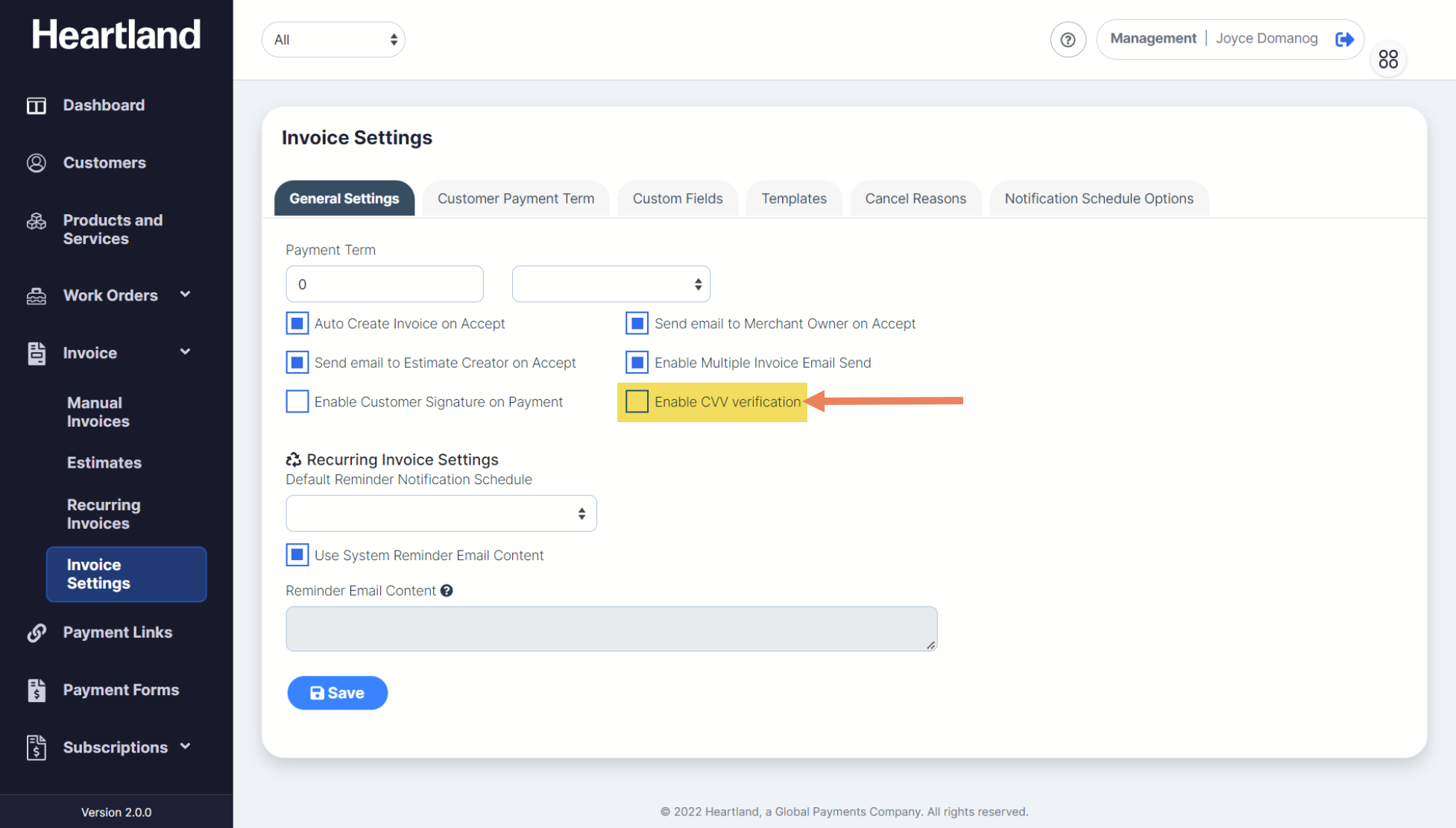Viewport: 1456px width, 828px height.
Task: Open the All dropdown in header
Action: tap(333, 40)
